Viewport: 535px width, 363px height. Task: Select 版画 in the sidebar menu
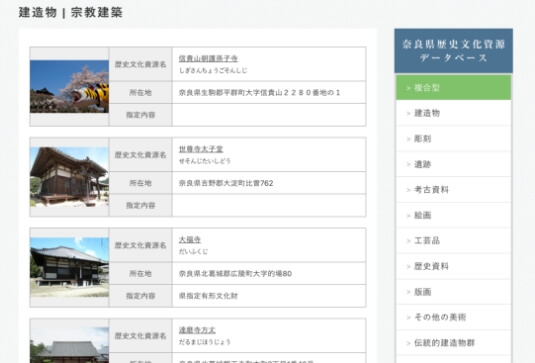(x=453, y=292)
